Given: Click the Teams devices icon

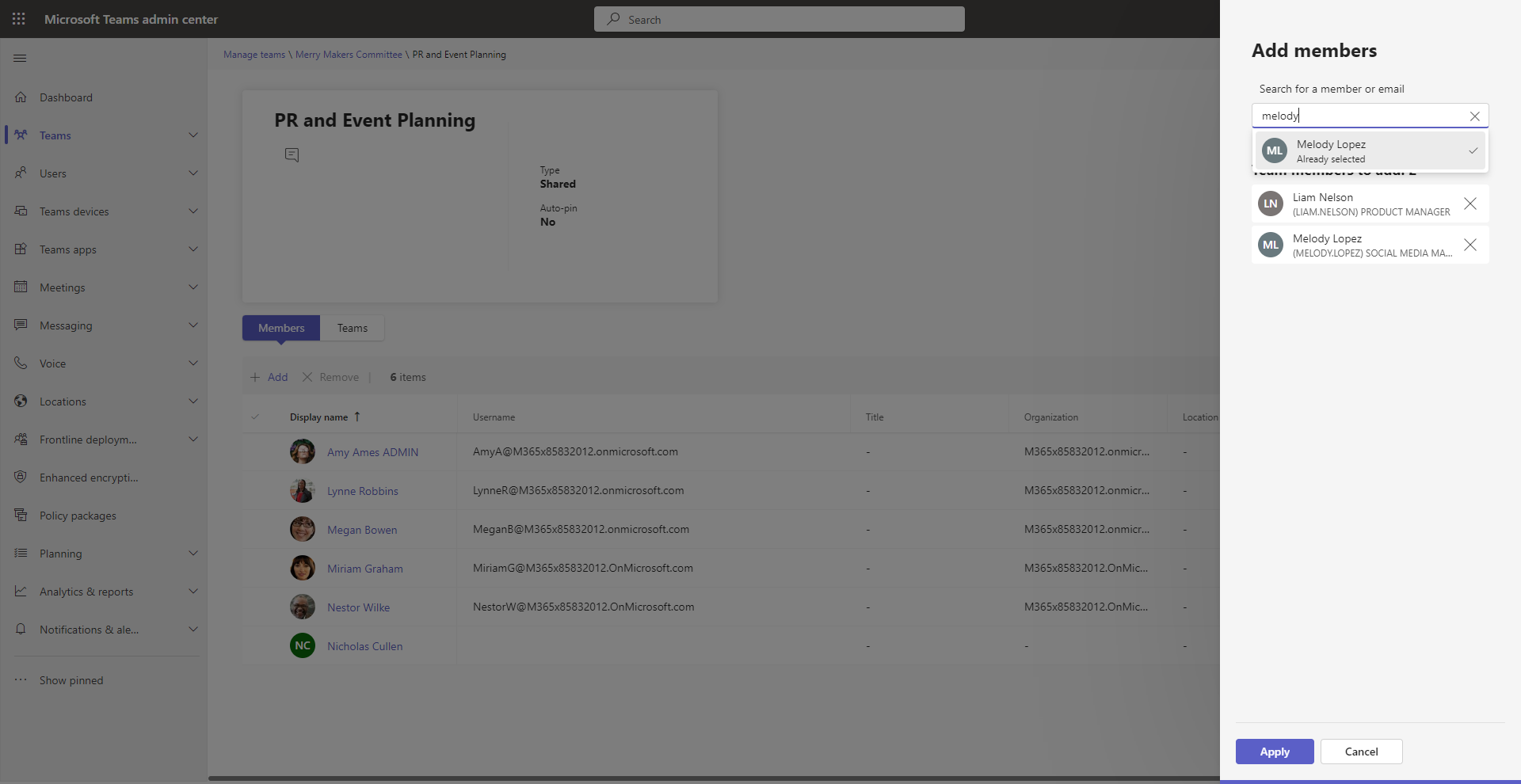Looking at the screenshot, I should click(21, 211).
